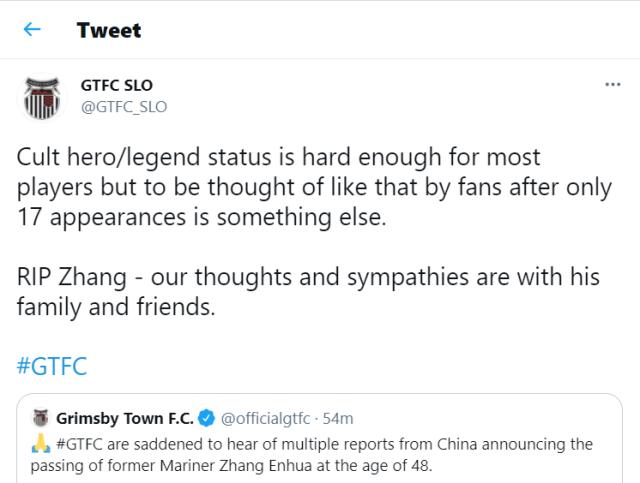Click the small Grimsby Town F.C. crest
This screenshot has height=483, width=640.
pos(41,416)
